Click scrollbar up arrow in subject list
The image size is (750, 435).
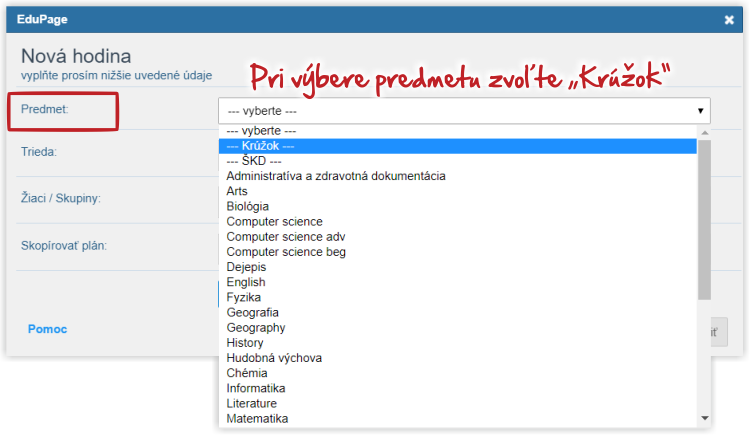click(705, 133)
